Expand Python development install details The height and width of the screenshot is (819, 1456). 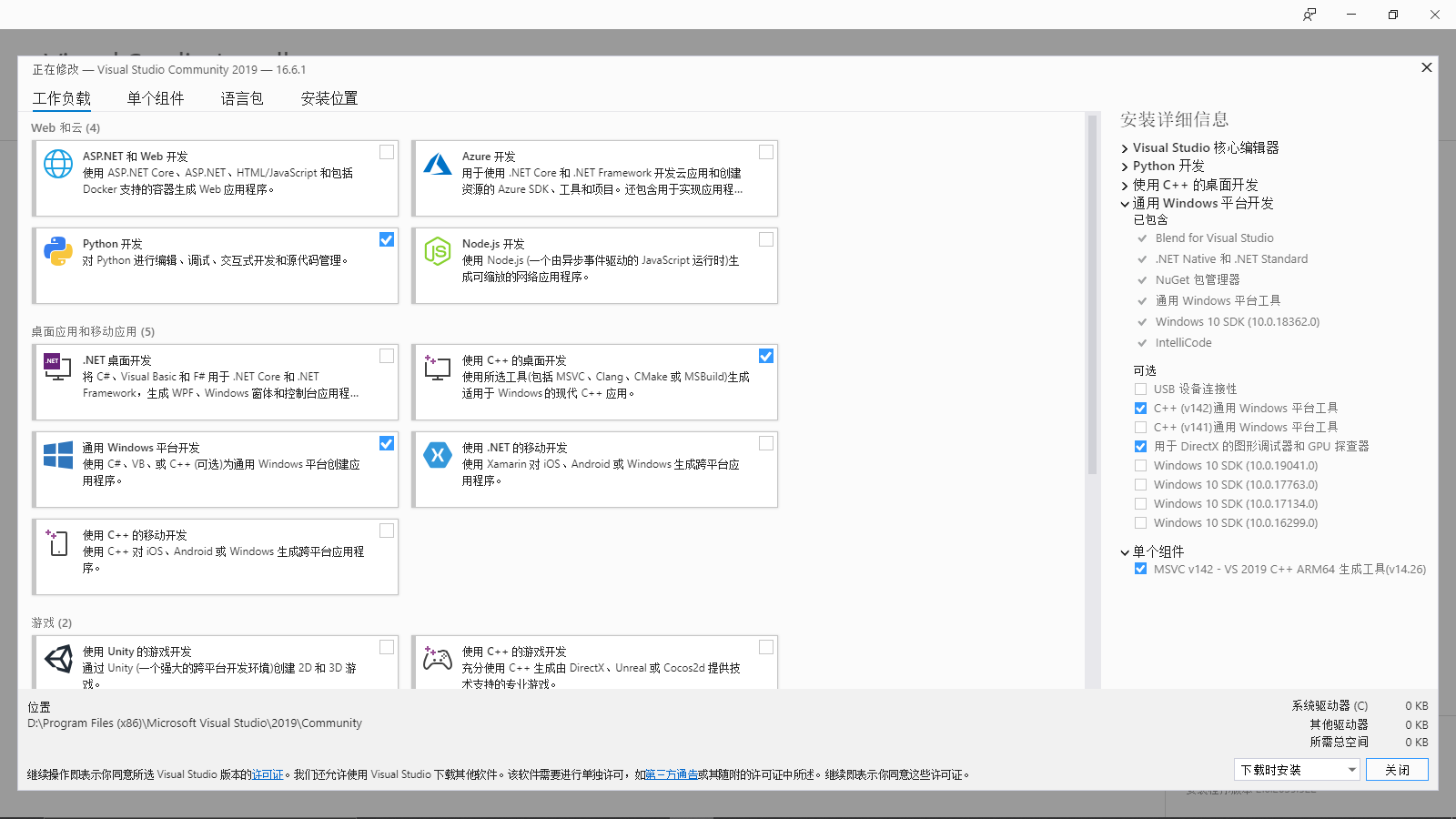(x=1125, y=167)
